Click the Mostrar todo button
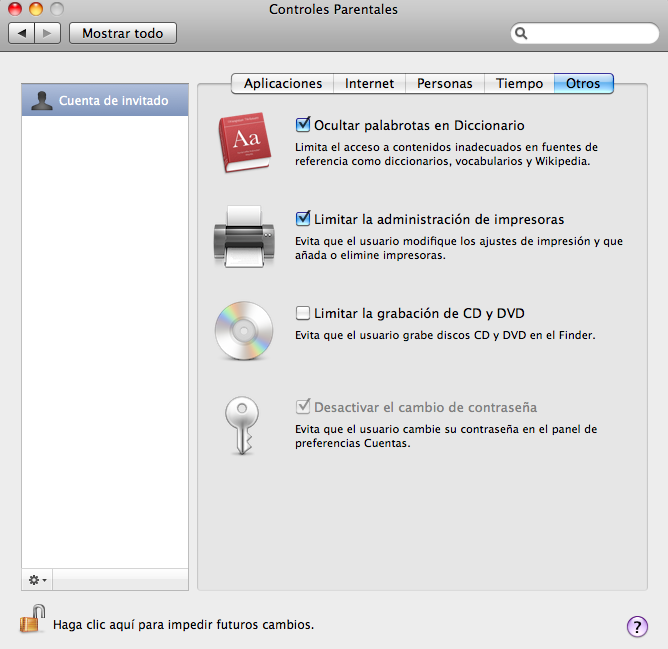This screenshot has width=668, height=649. point(122,33)
